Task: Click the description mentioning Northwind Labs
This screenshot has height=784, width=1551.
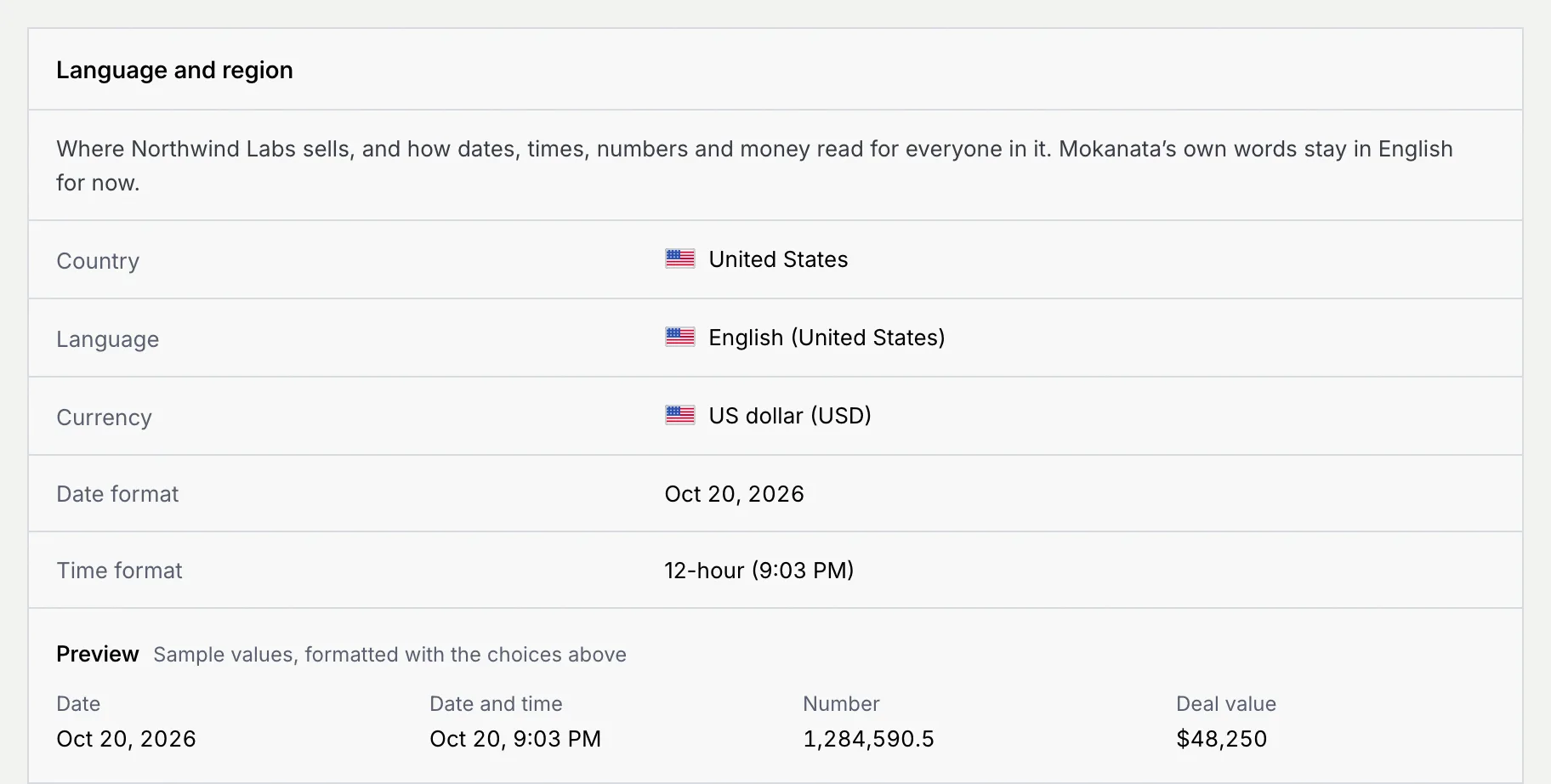Action: (x=754, y=165)
